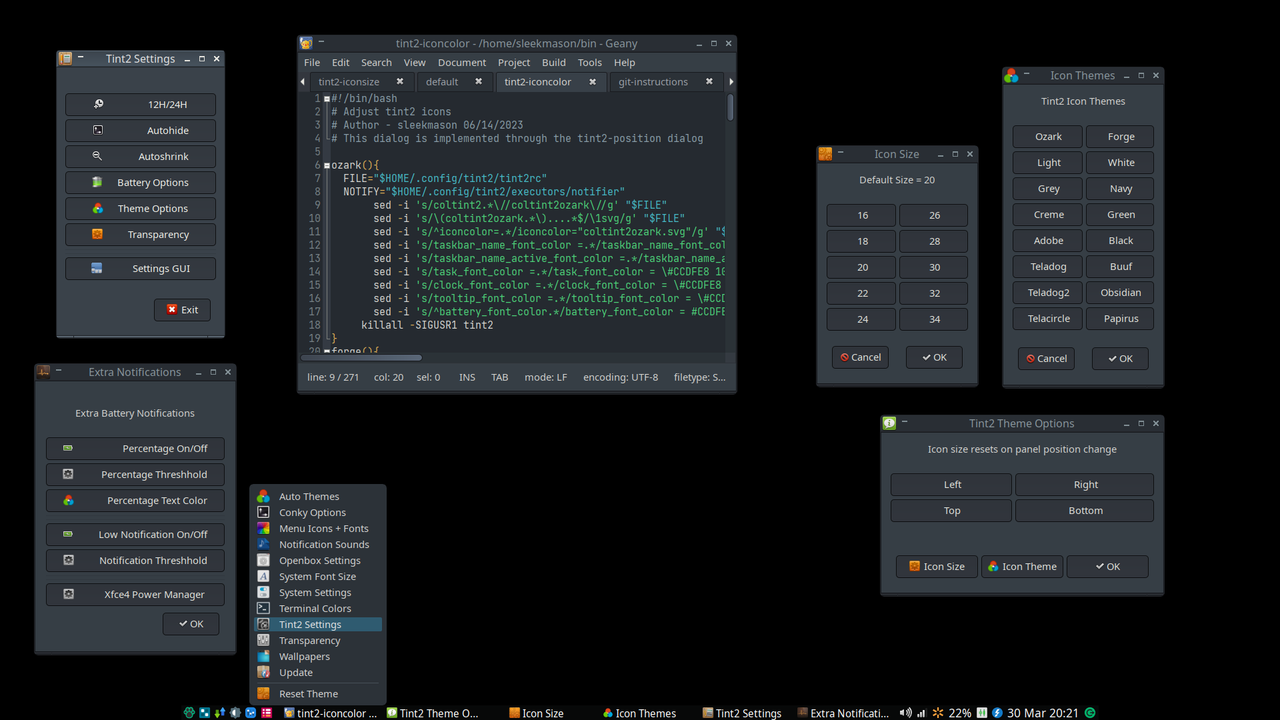1280x720 pixels.
Task: Open System Font Size menu entry
Action: click(316, 576)
